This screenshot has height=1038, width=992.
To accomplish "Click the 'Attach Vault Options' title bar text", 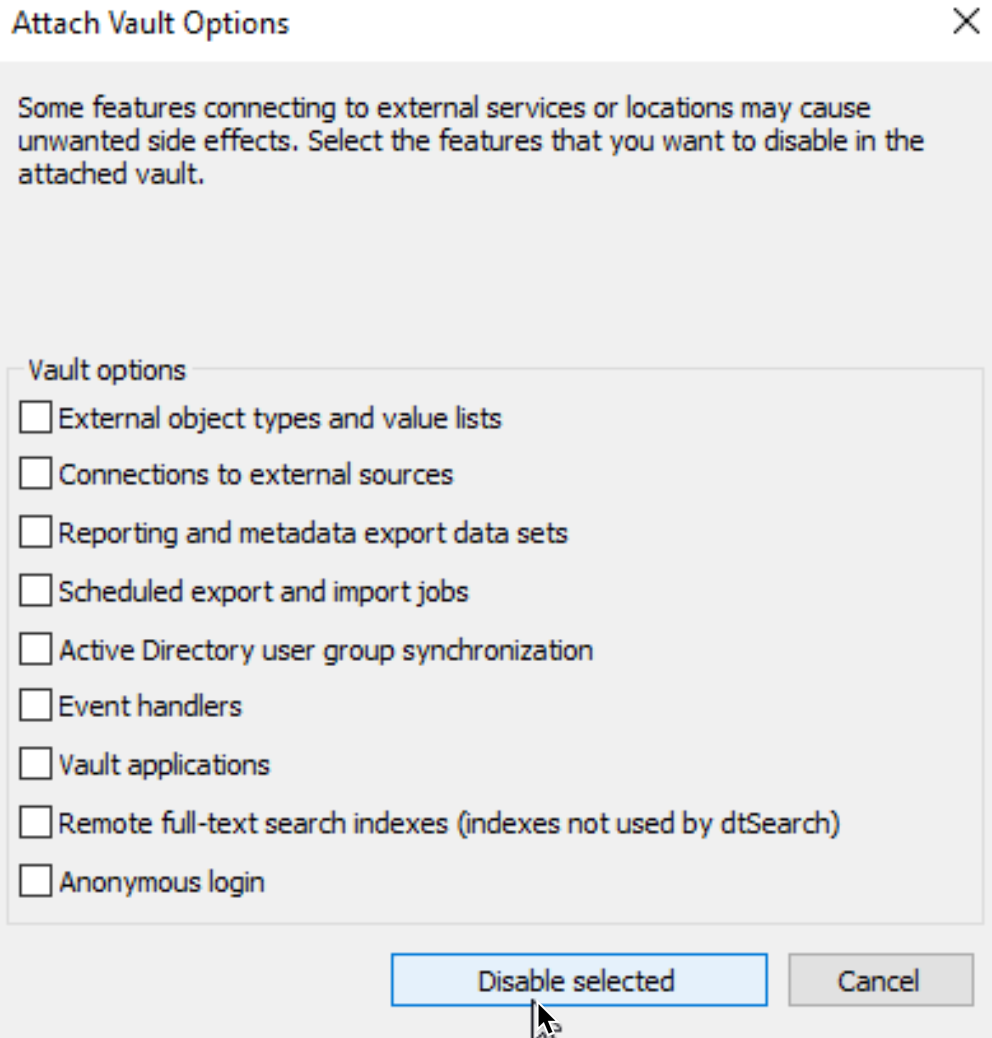I will click(x=151, y=24).
